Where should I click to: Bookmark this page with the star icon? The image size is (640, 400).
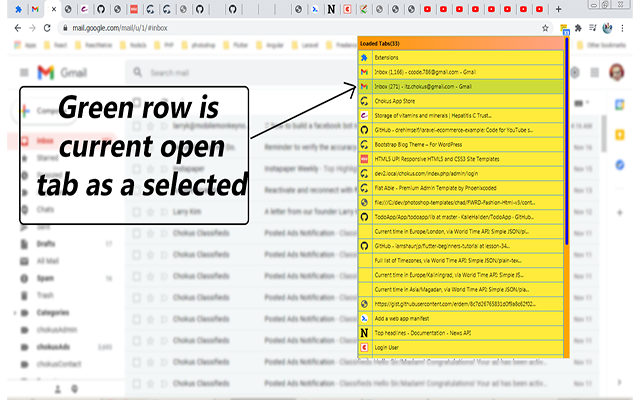point(545,28)
